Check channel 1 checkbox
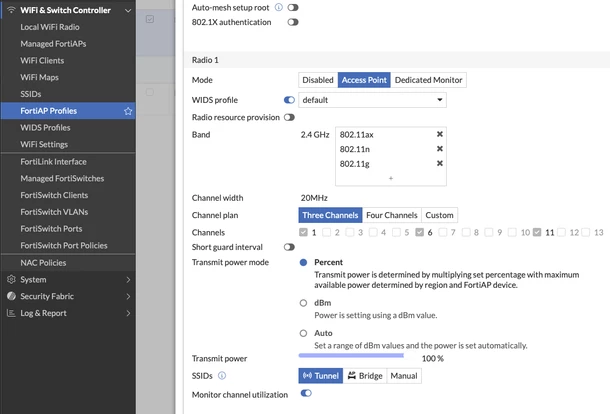Screen dimensions: 610x414 (303, 232)
